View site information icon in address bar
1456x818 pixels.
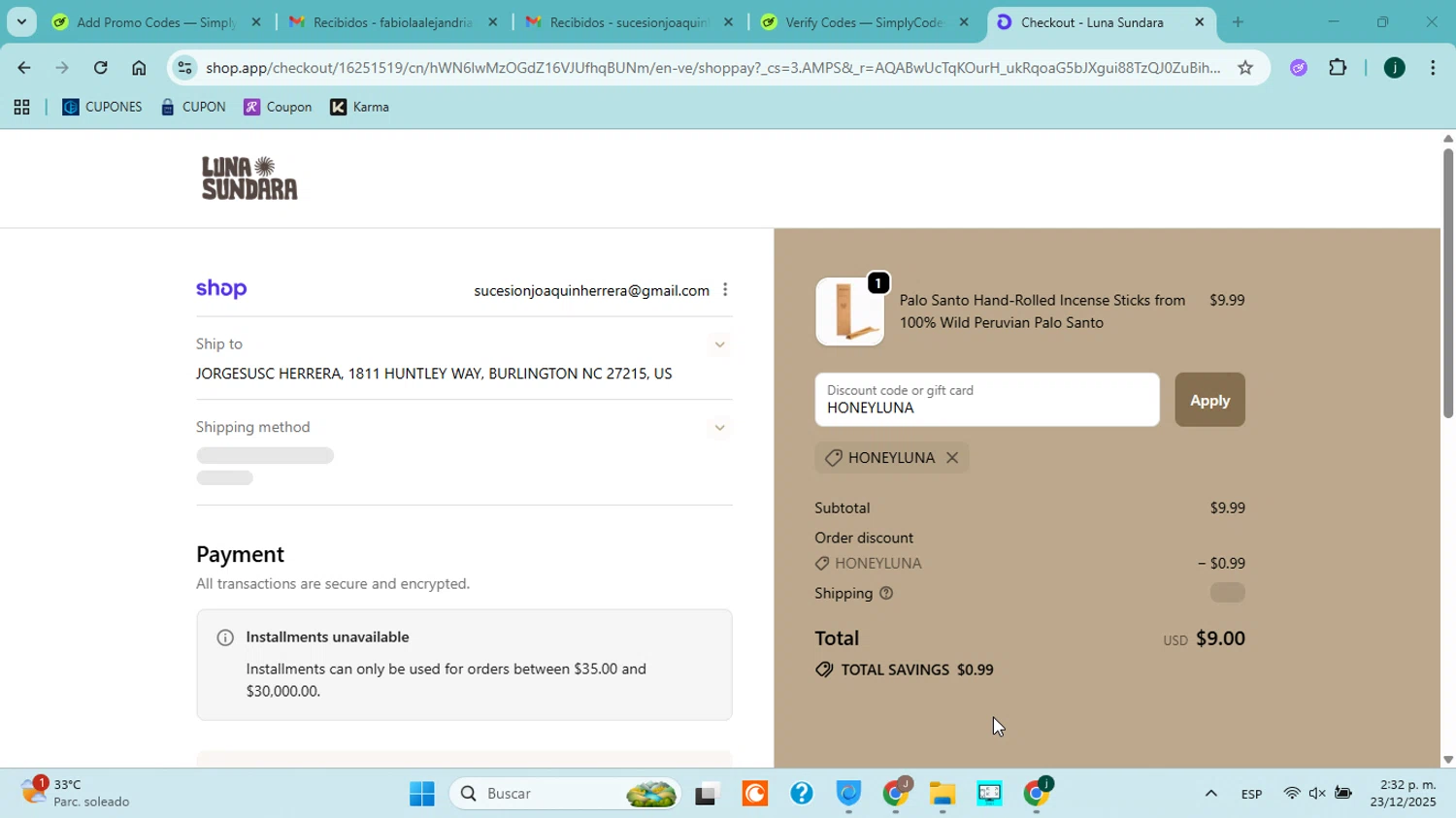185,68
